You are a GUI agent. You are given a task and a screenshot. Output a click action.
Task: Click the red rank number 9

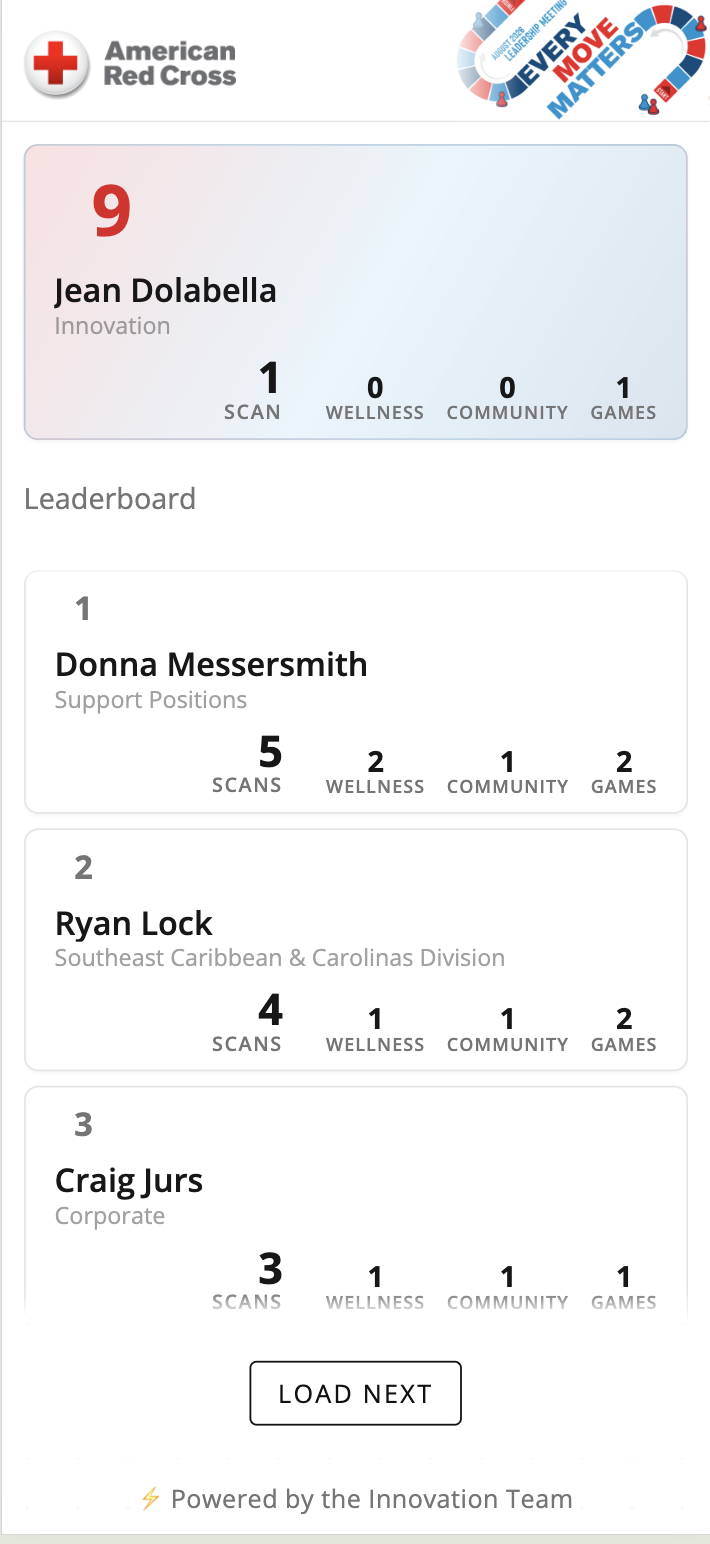(112, 211)
